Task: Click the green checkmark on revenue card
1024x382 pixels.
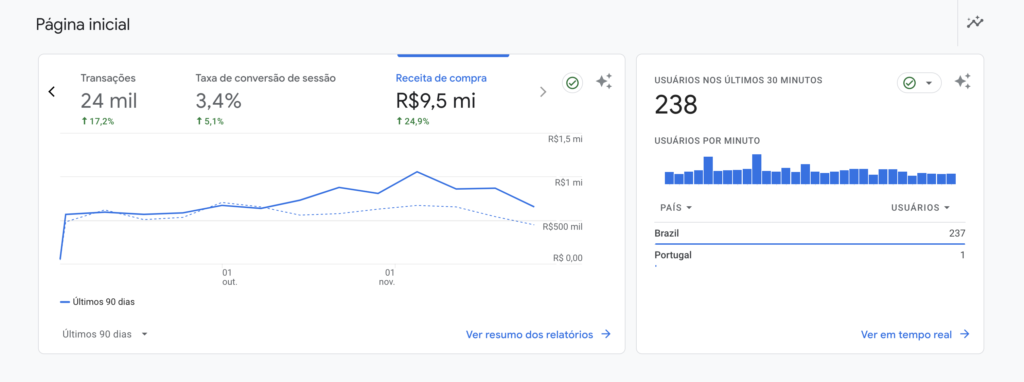Action: point(573,83)
